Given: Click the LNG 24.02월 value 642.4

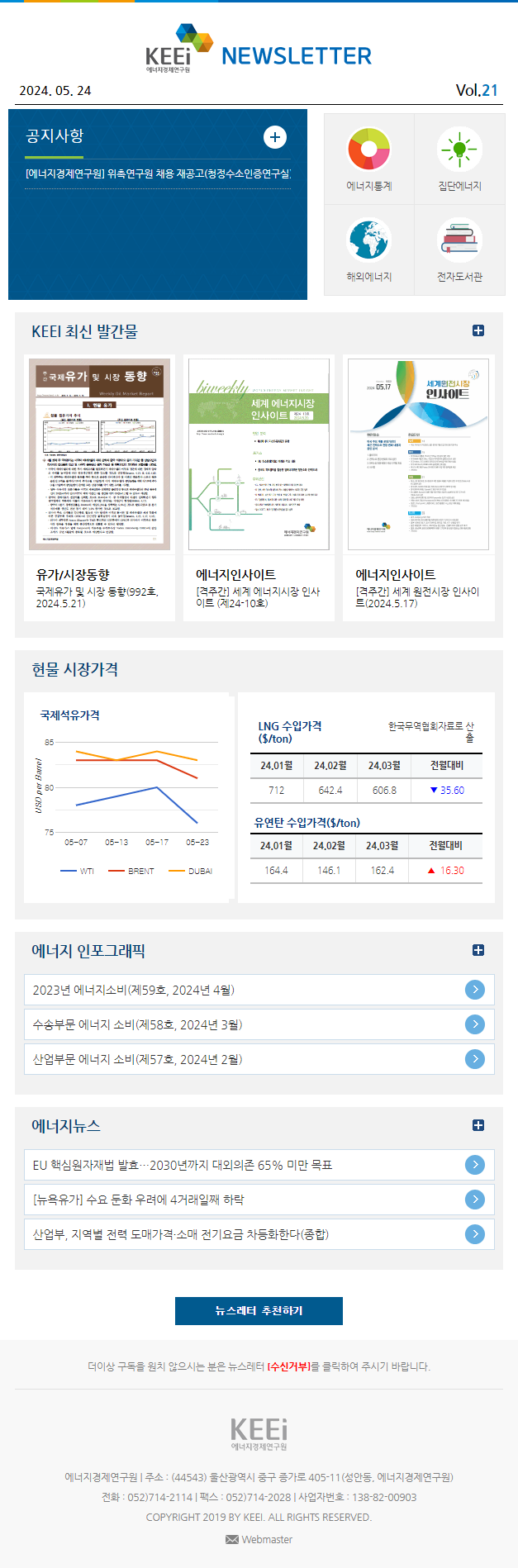Looking at the screenshot, I should (330, 791).
